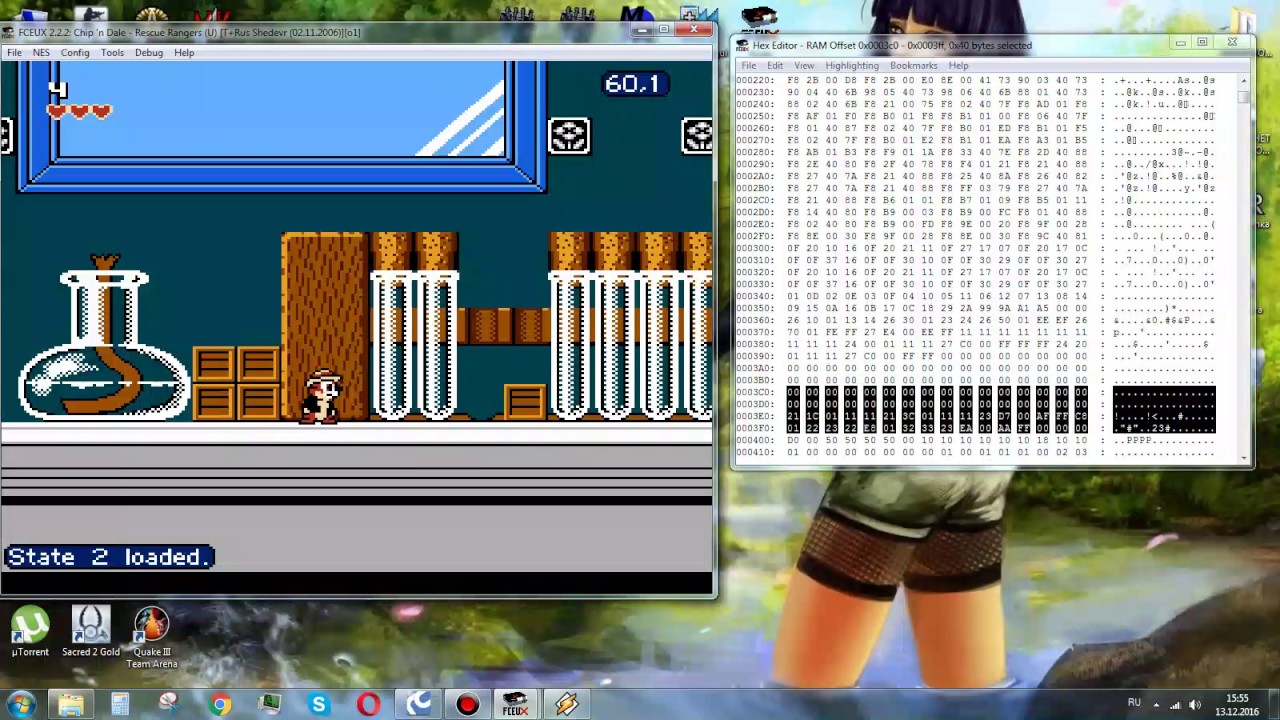Minimize the FCEUX emulator window
This screenshot has height=720, width=1280.
point(642,31)
